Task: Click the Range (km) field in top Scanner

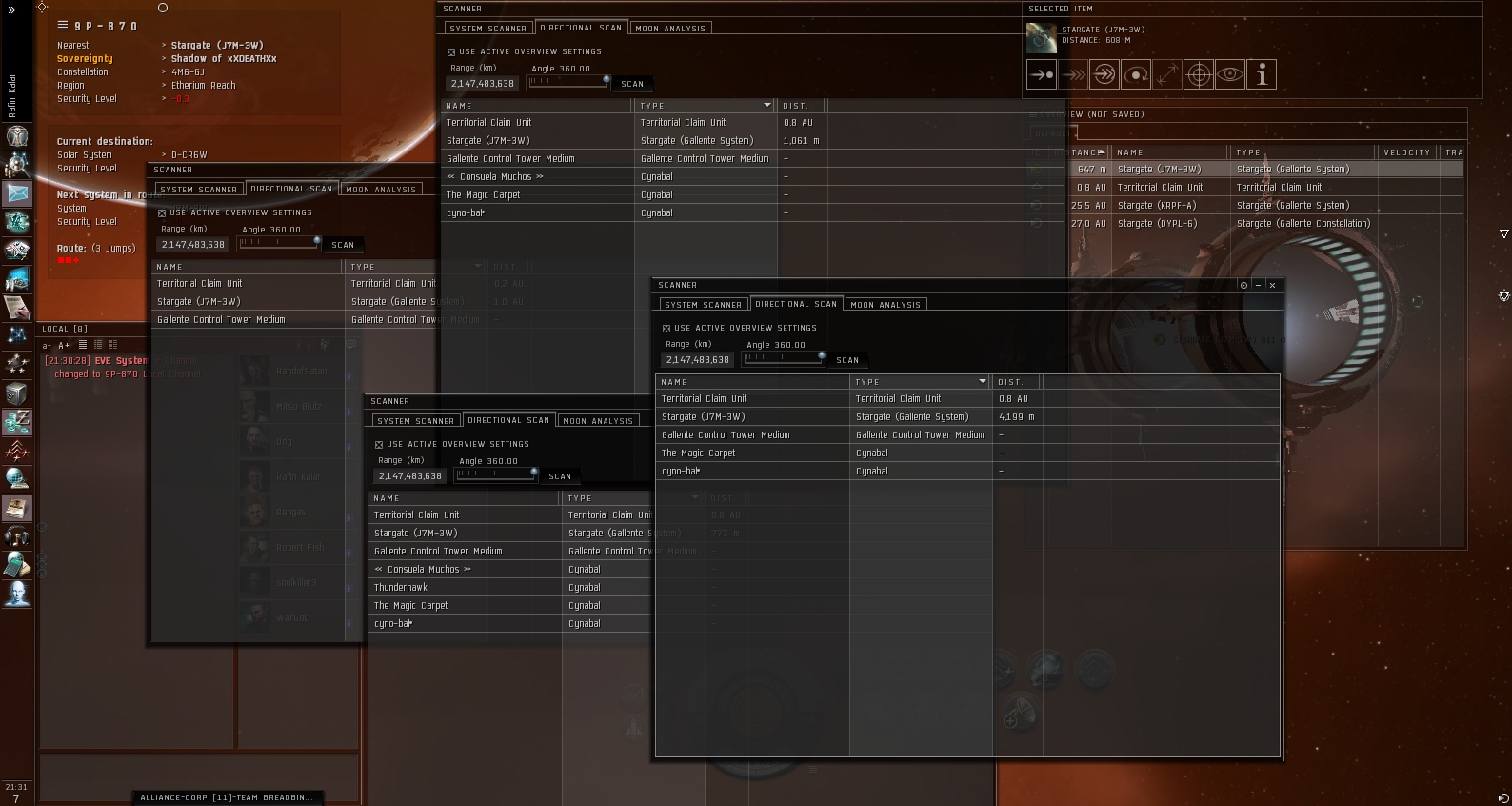Action: click(483, 84)
